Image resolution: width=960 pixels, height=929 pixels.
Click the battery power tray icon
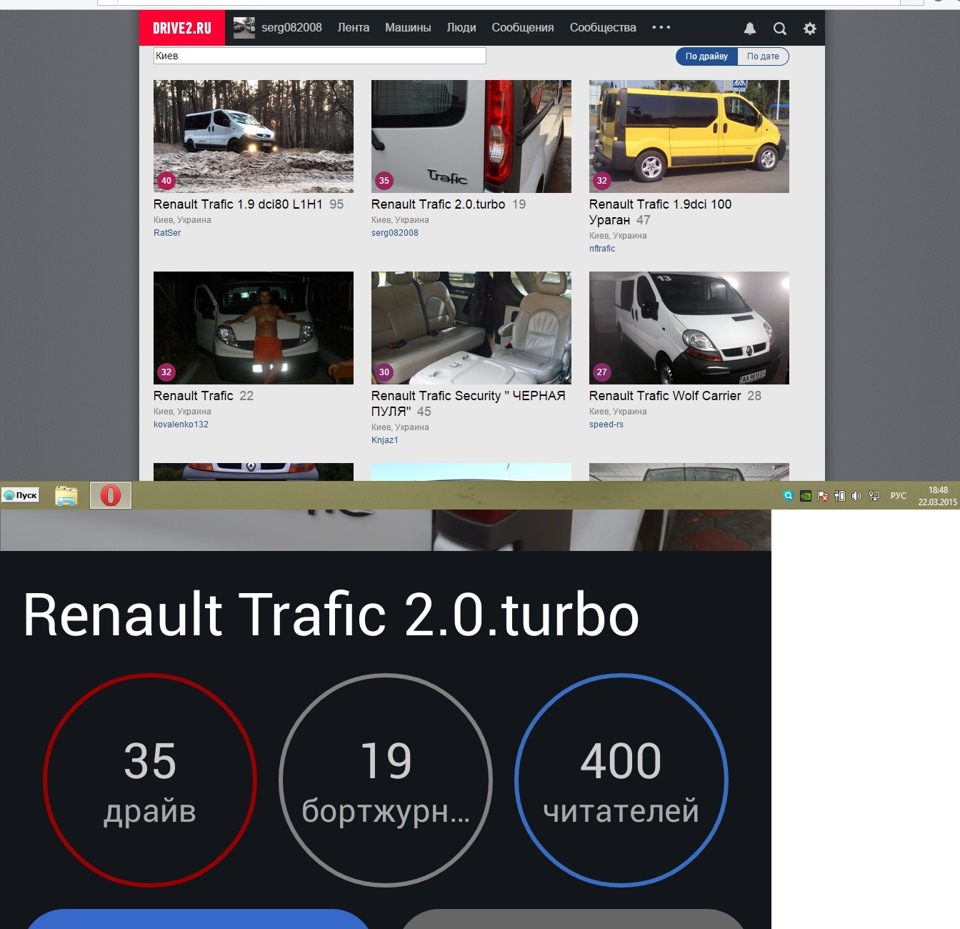(840, 496)
